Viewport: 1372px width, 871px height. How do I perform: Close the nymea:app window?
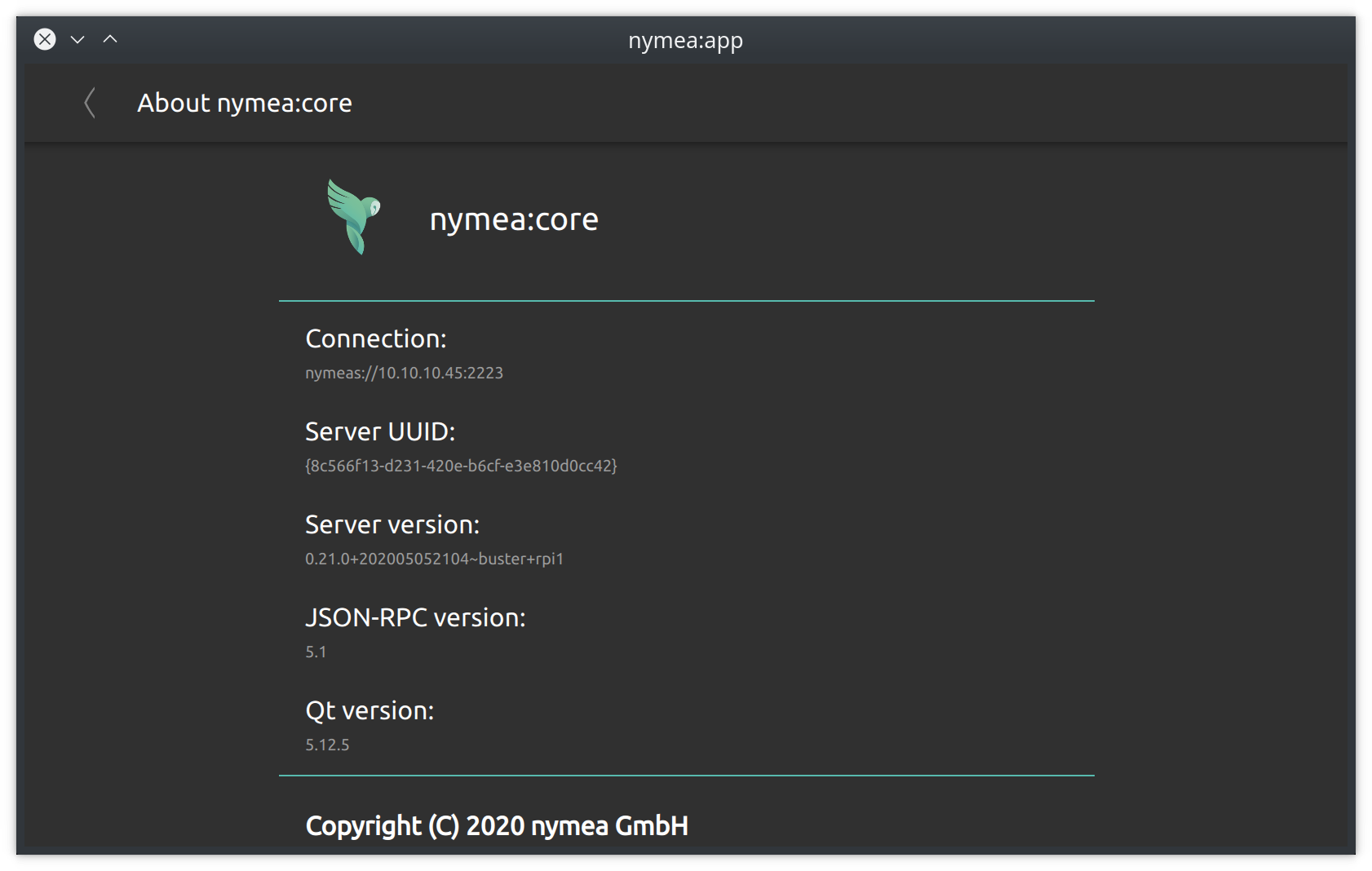click(x=45, y=39)
